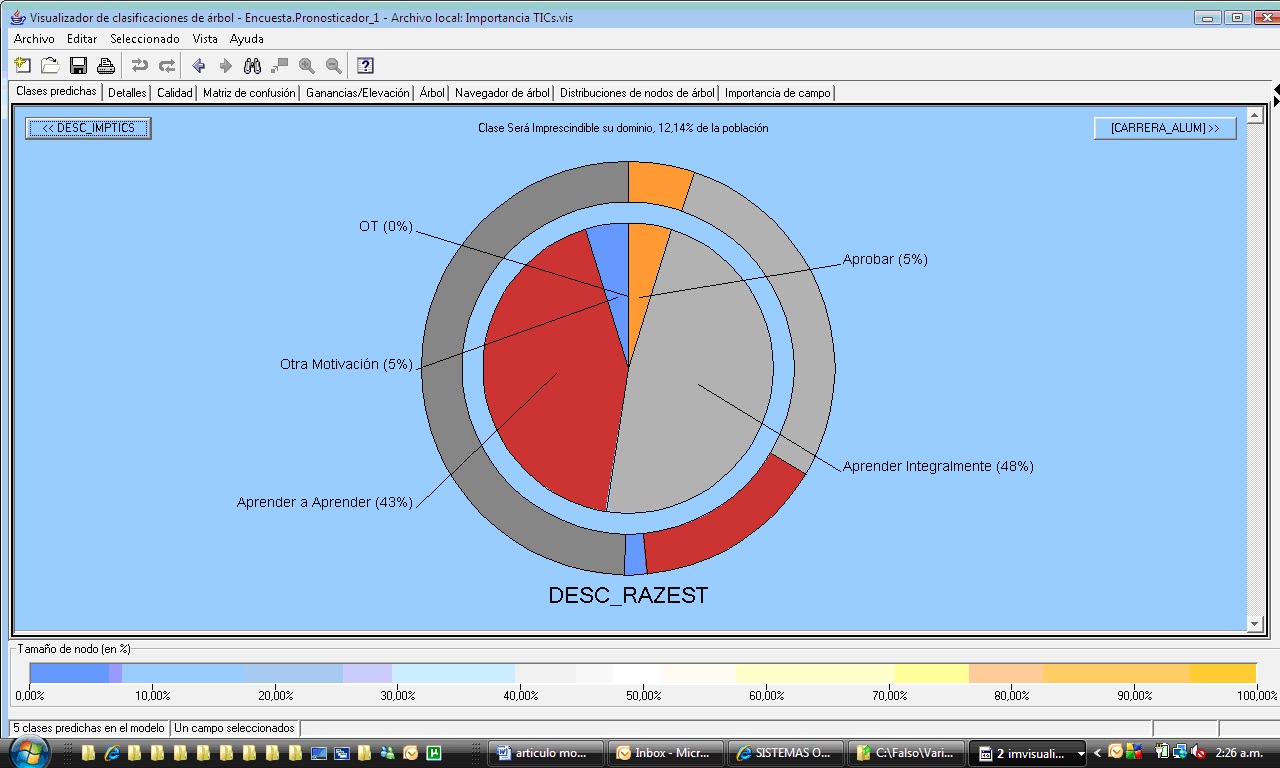
Task: Go to next field CARRERA_ALUM button
Action: pos(1165,128)
